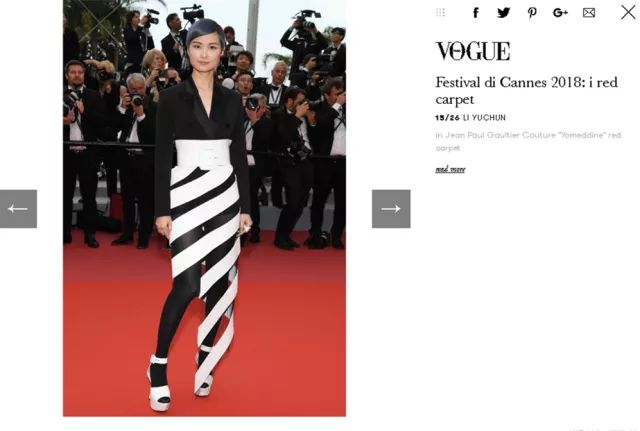640x431 pixels.
Task: Share the gallery on Twitter
Action: [x=504, y=13]
